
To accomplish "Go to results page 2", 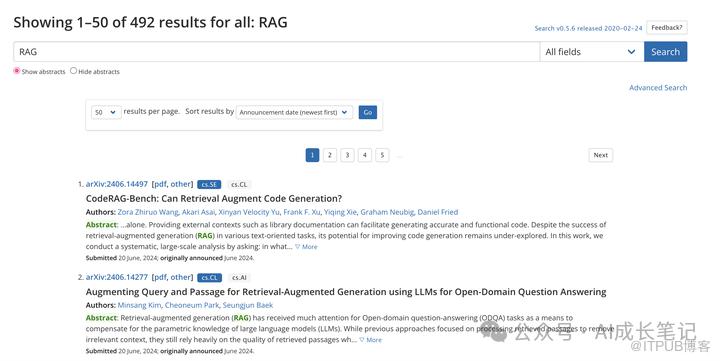I will coord(330,155).
